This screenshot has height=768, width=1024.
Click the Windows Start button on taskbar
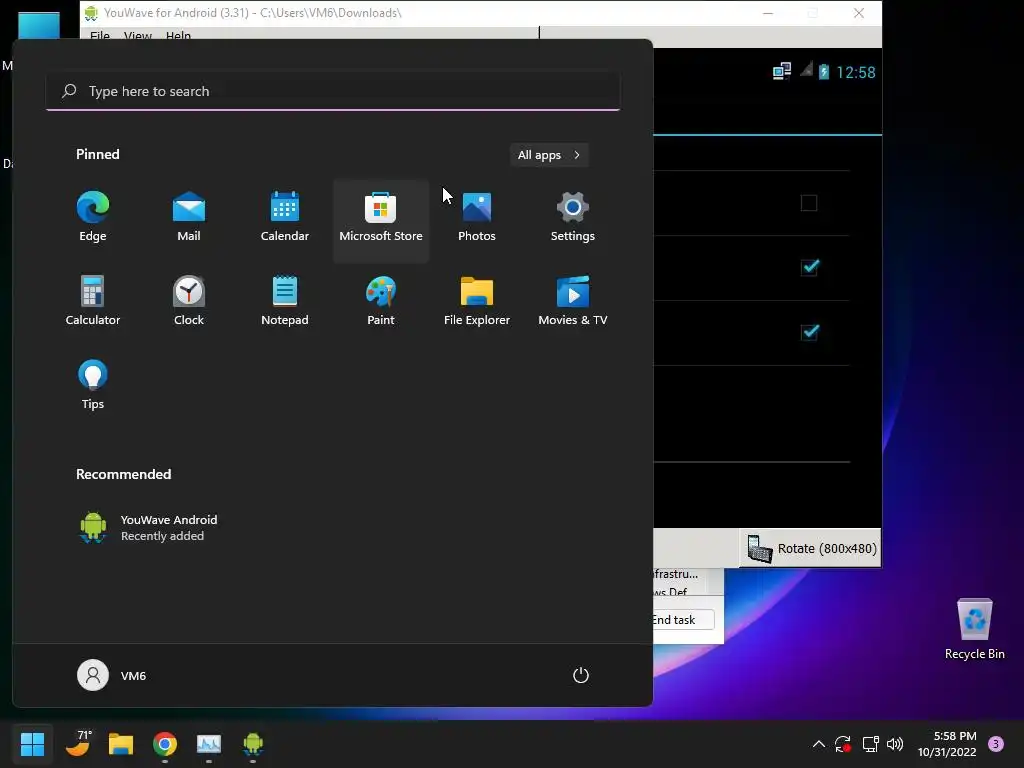coord(32,744)
